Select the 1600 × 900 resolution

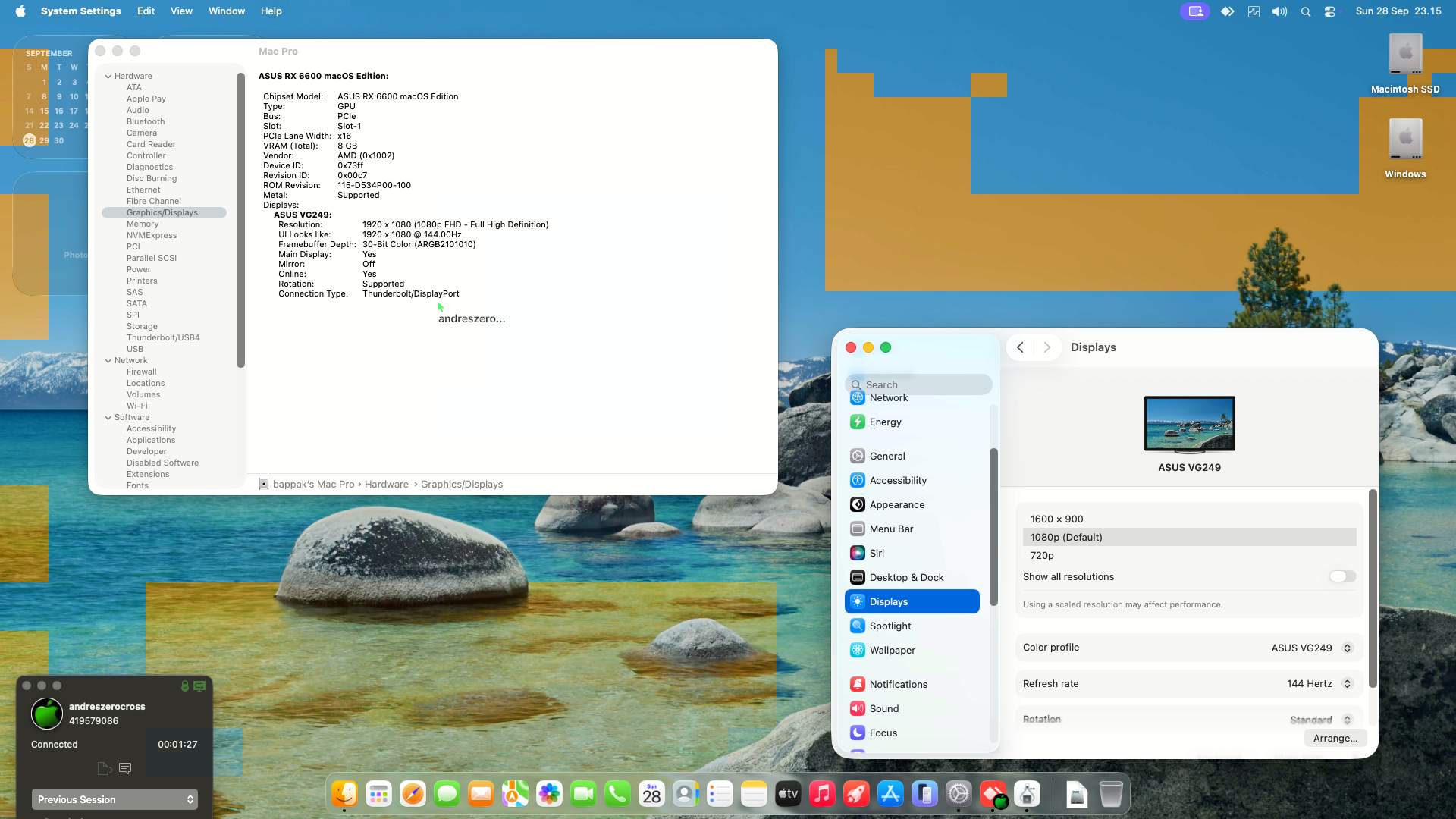point(1189,519)
